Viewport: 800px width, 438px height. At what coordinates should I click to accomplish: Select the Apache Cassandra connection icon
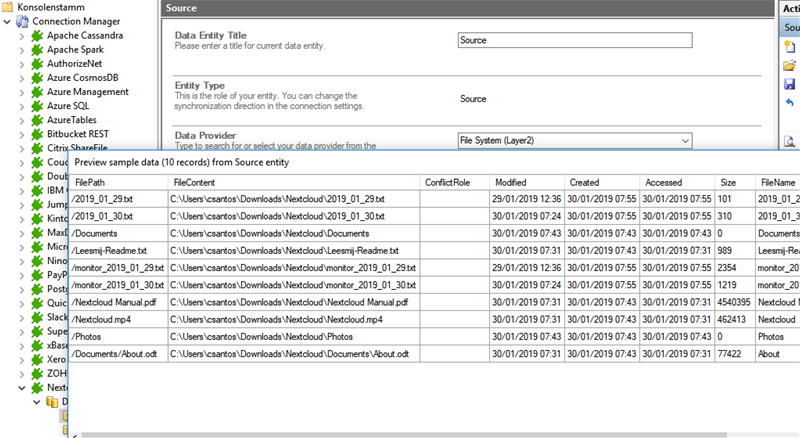click(x=38, y=35)
